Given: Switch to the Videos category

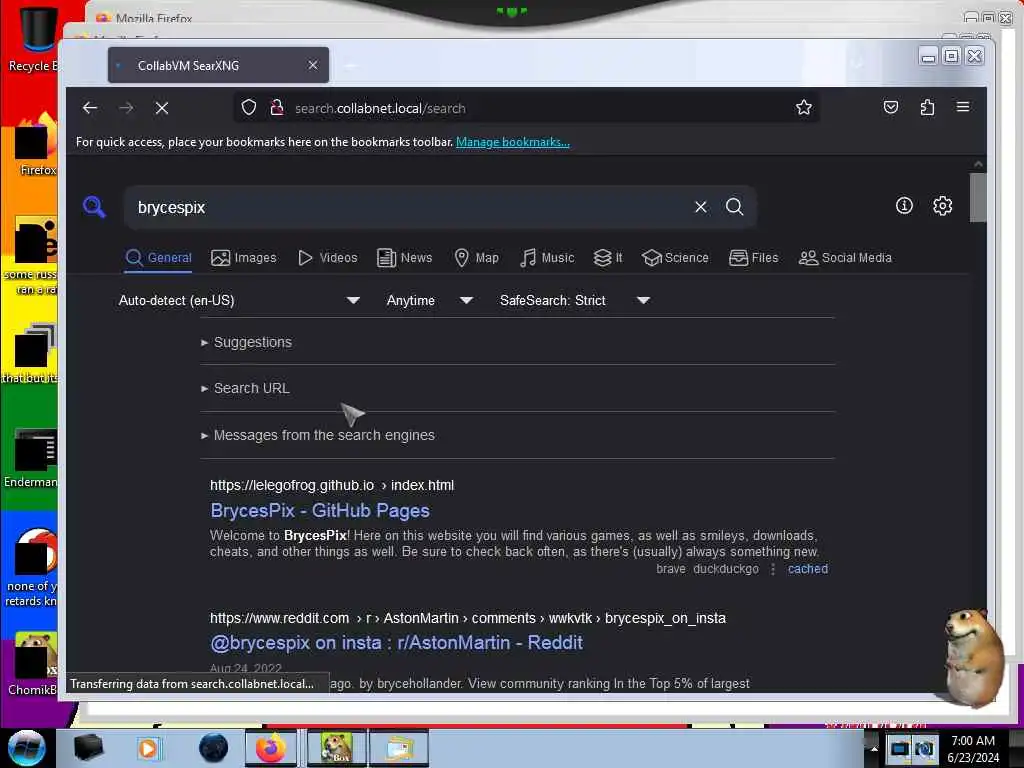Looking at the screenshot, I should pos(327,258).
